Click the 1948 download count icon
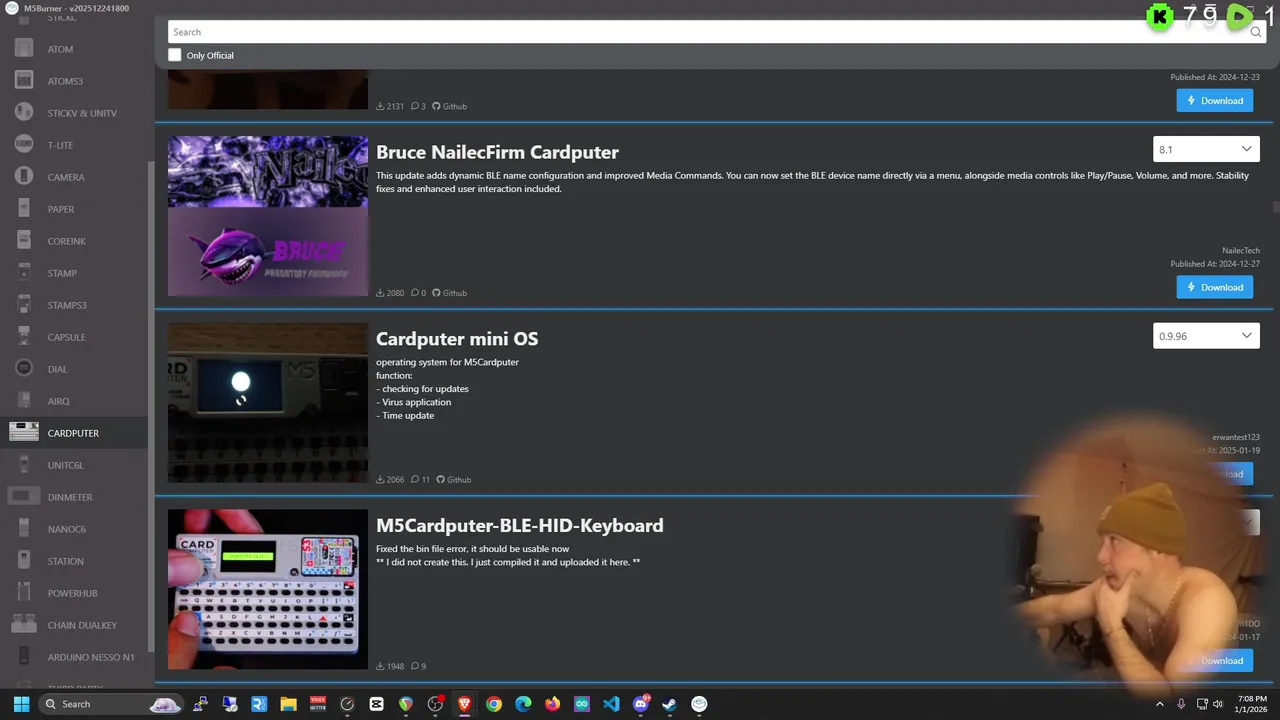 (381, 666)
